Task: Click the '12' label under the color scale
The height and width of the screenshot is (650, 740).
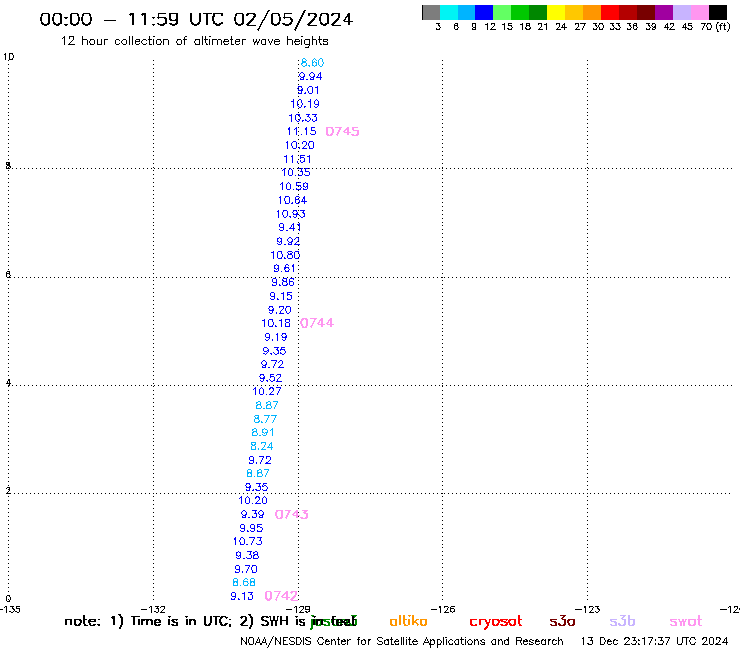Action: pos(490,27)
